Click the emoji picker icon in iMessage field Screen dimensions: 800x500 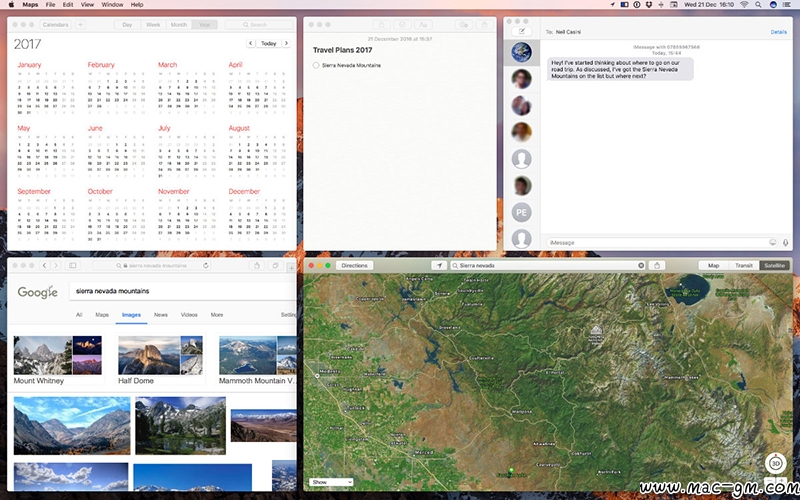point(772,243)
